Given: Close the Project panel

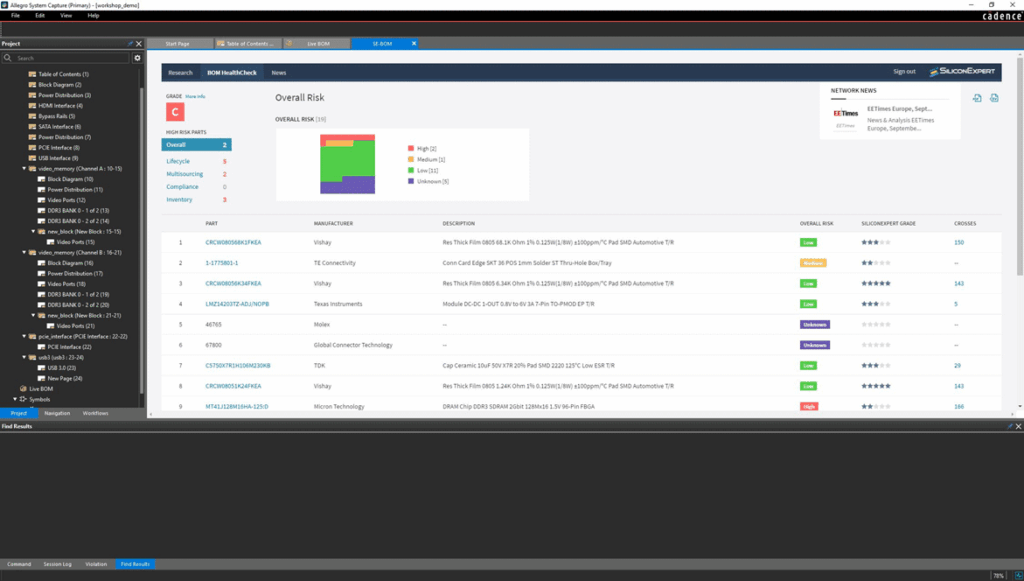Looking at the screenshot, I should pos(140,44).
